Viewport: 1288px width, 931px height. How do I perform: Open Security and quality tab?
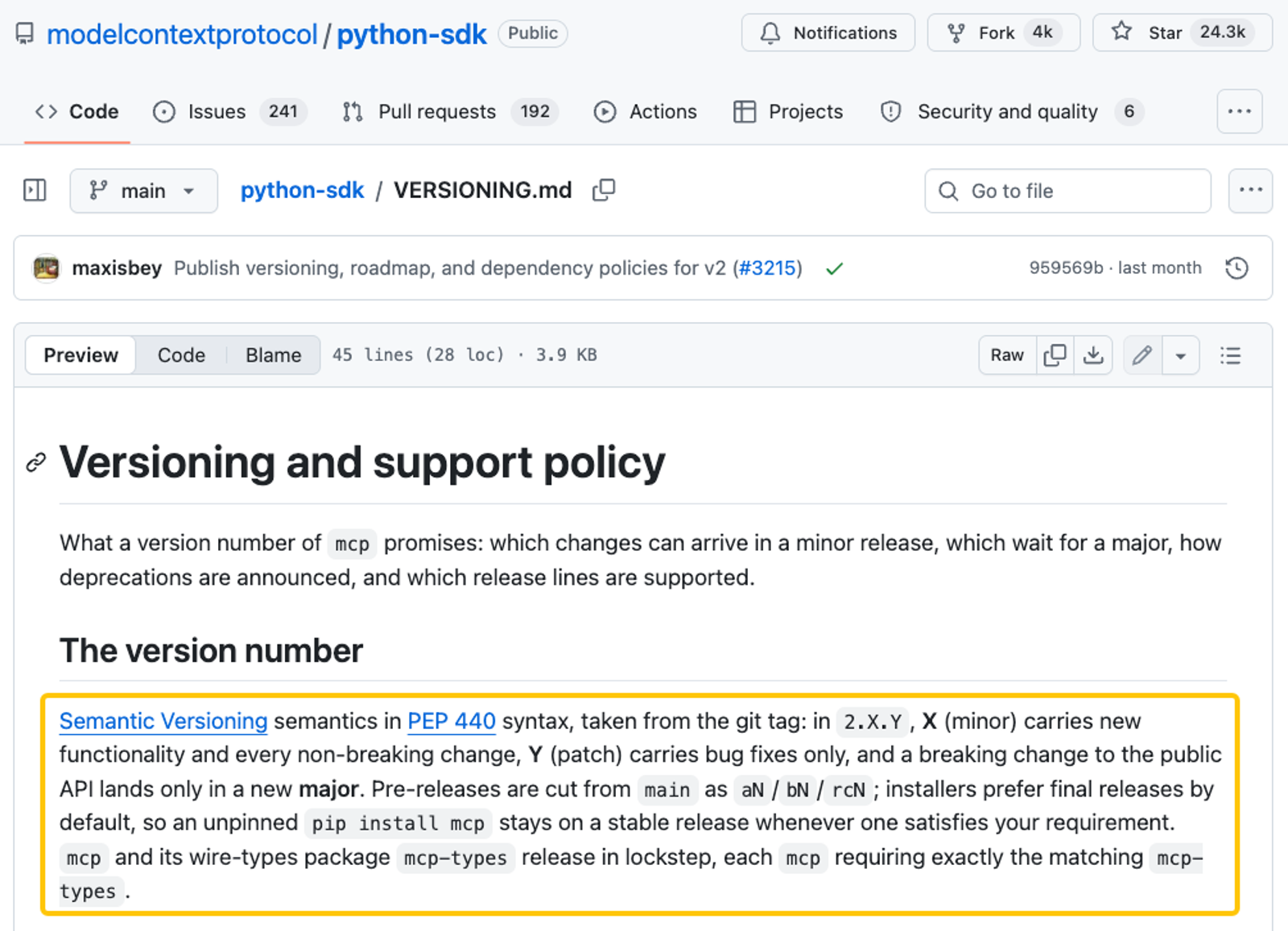click(1011, 112)
